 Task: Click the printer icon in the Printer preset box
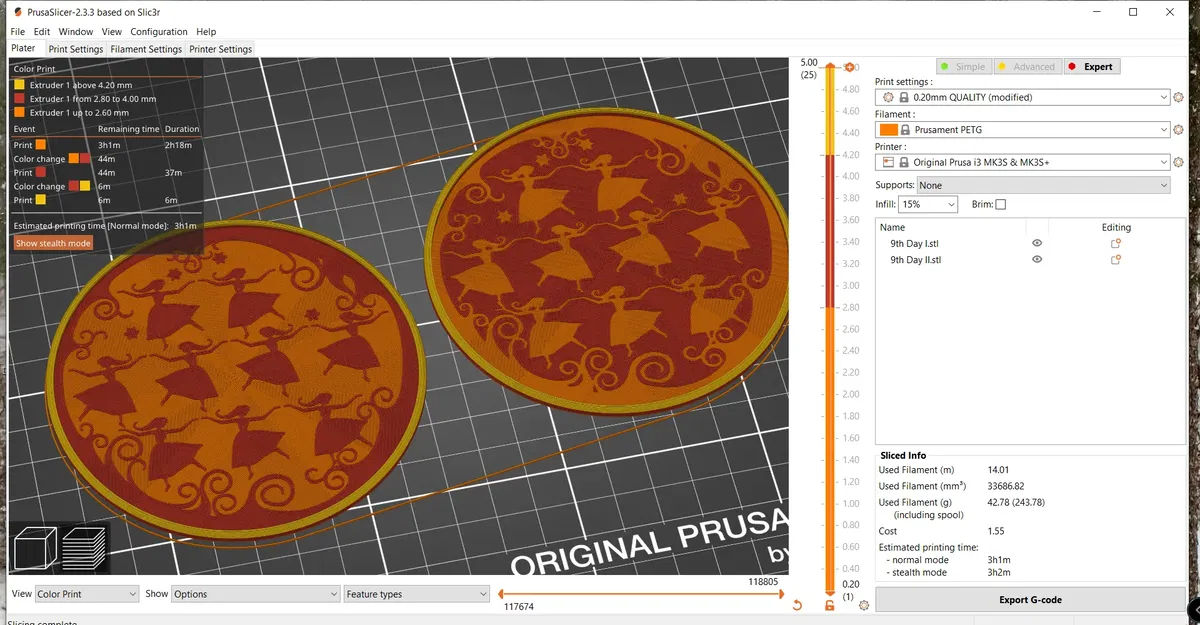tap(888, 162)
